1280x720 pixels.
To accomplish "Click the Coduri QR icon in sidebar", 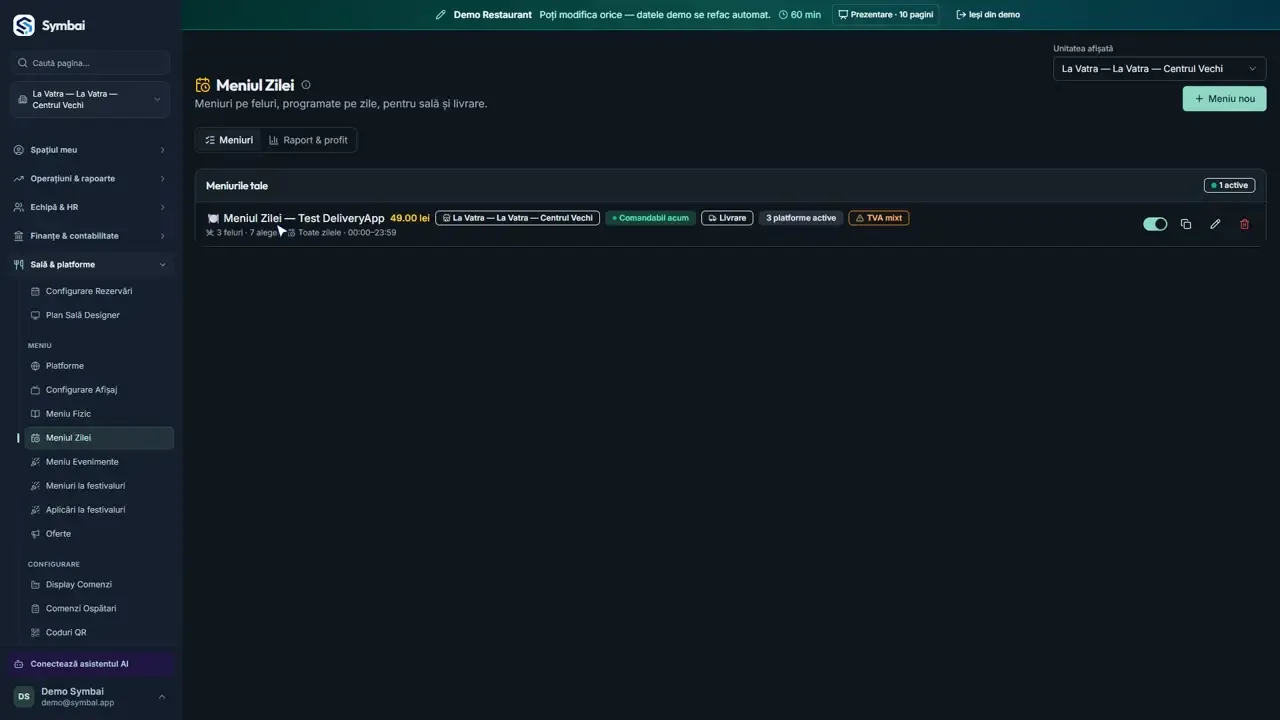I will (35, 633).
